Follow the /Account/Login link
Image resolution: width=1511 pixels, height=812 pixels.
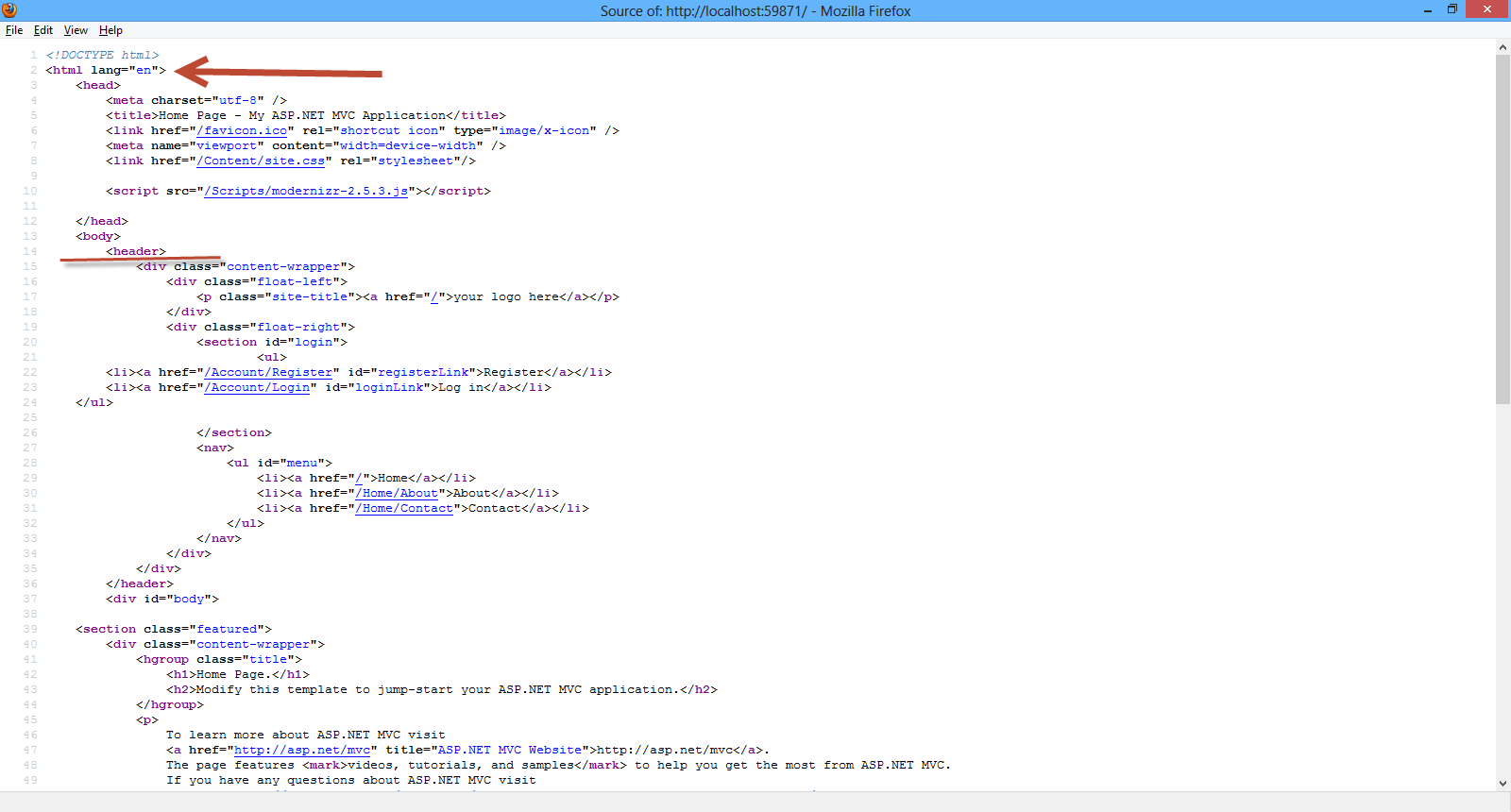(x=257, y=387)
